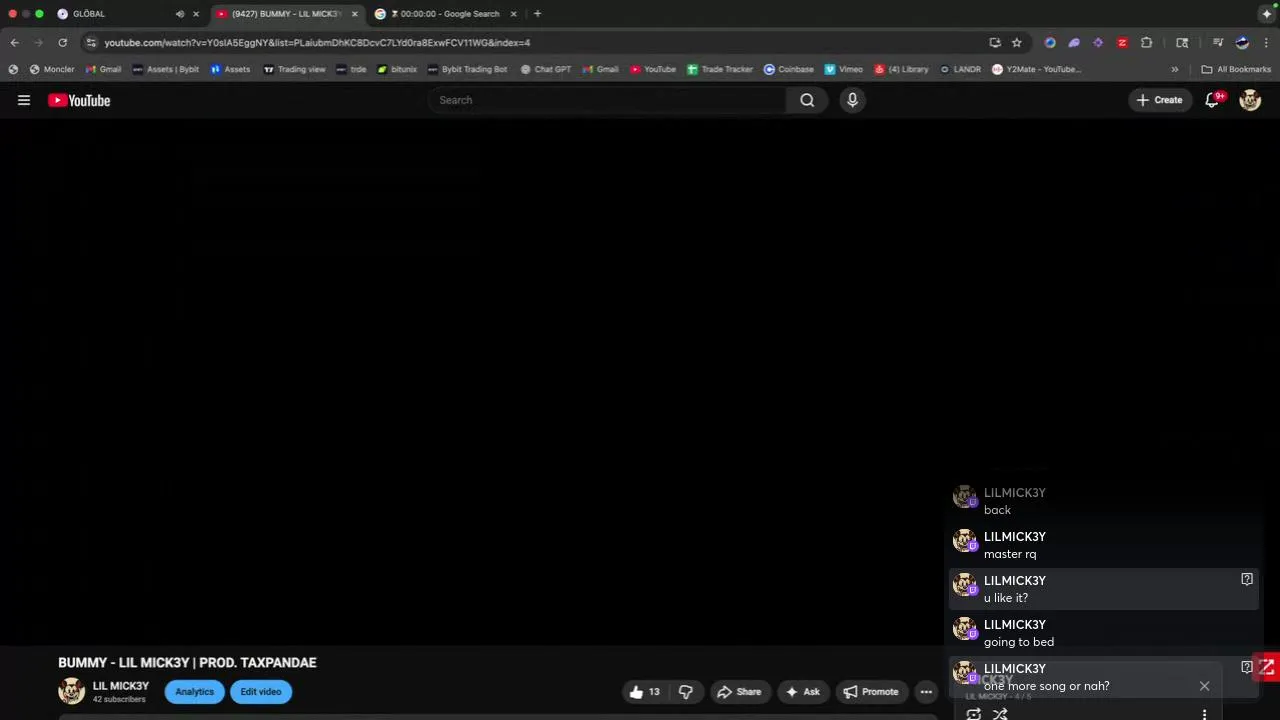This screenshot has height=720, width=1280.
Task: Click the YouTube search magnifier button
Action: point(807,100)
